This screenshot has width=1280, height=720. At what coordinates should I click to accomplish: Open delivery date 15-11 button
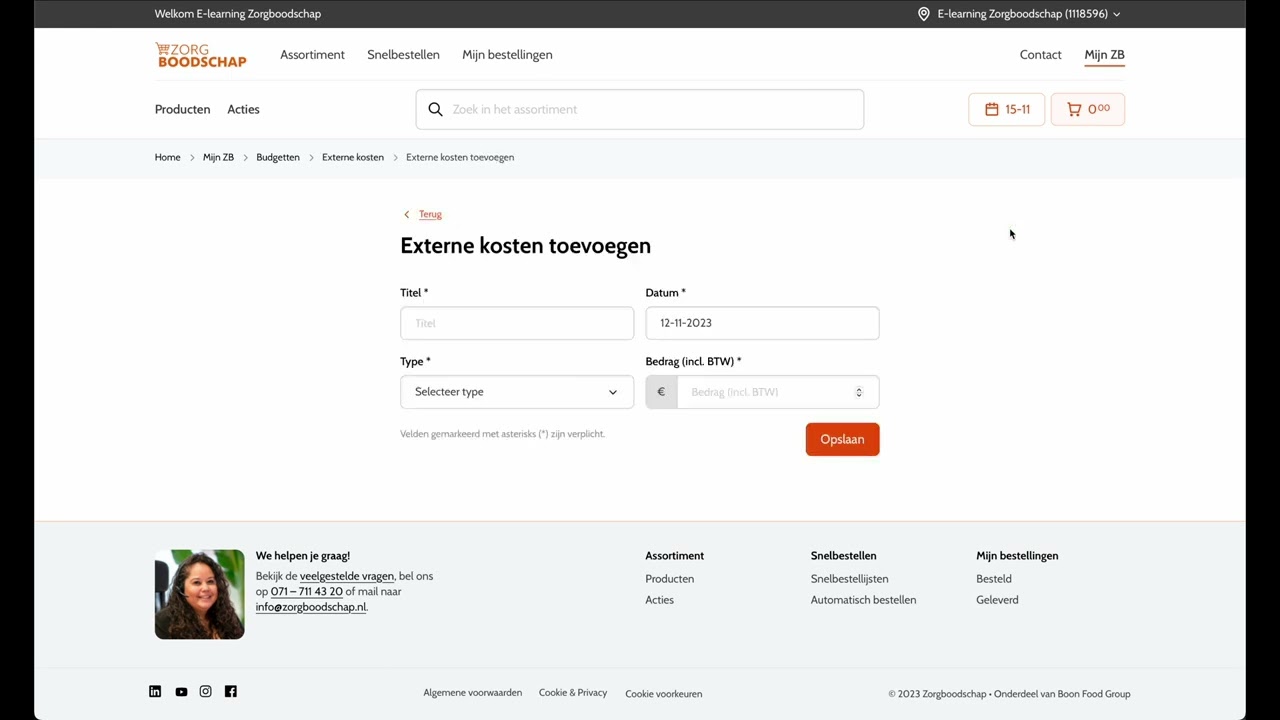[1006, 109]
